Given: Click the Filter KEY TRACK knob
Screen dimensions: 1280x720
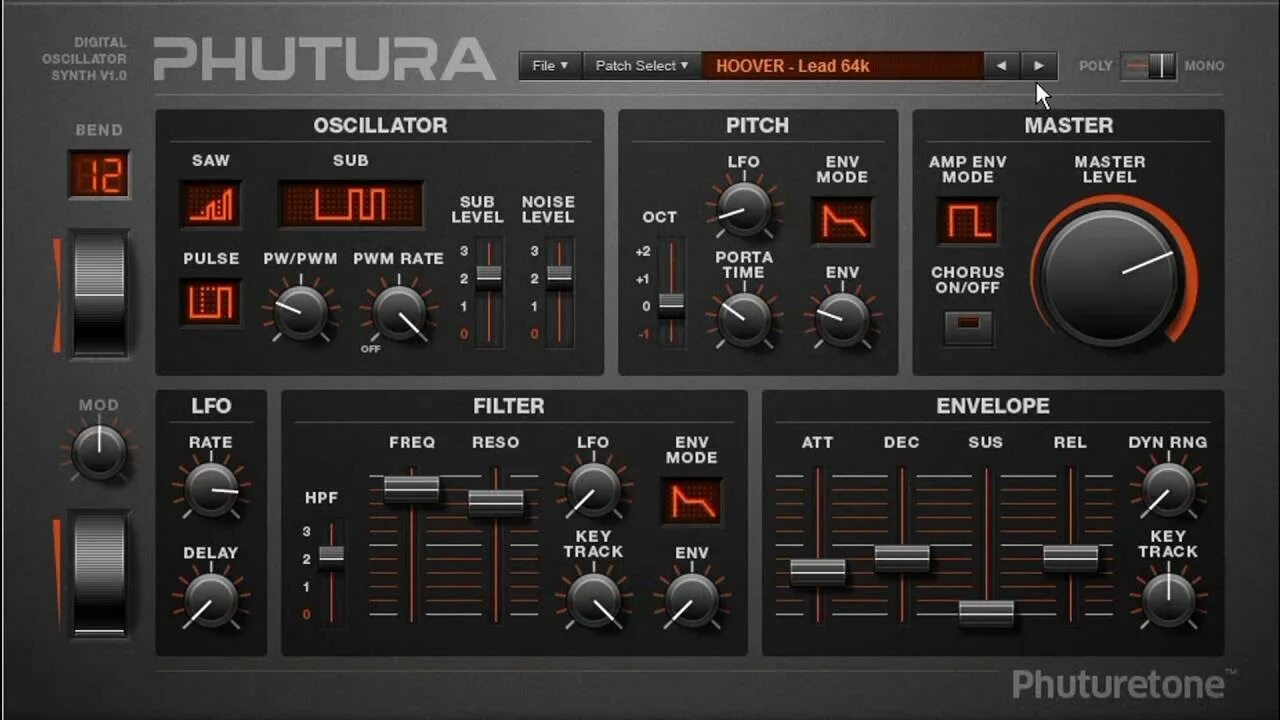Looking at the screenshot, I should click(593, 600).
